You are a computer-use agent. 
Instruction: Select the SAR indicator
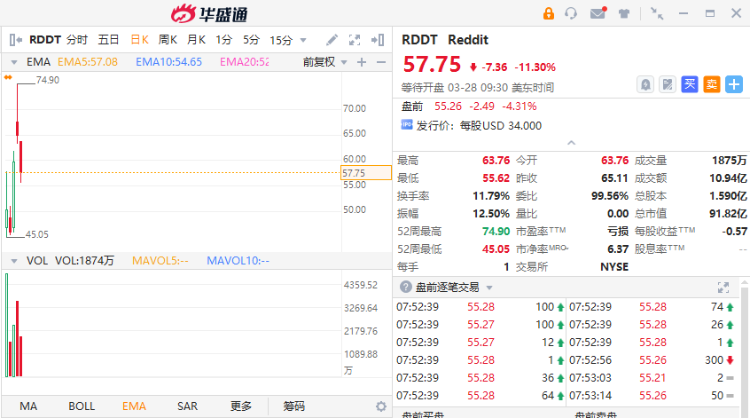[x=187, y=407]
